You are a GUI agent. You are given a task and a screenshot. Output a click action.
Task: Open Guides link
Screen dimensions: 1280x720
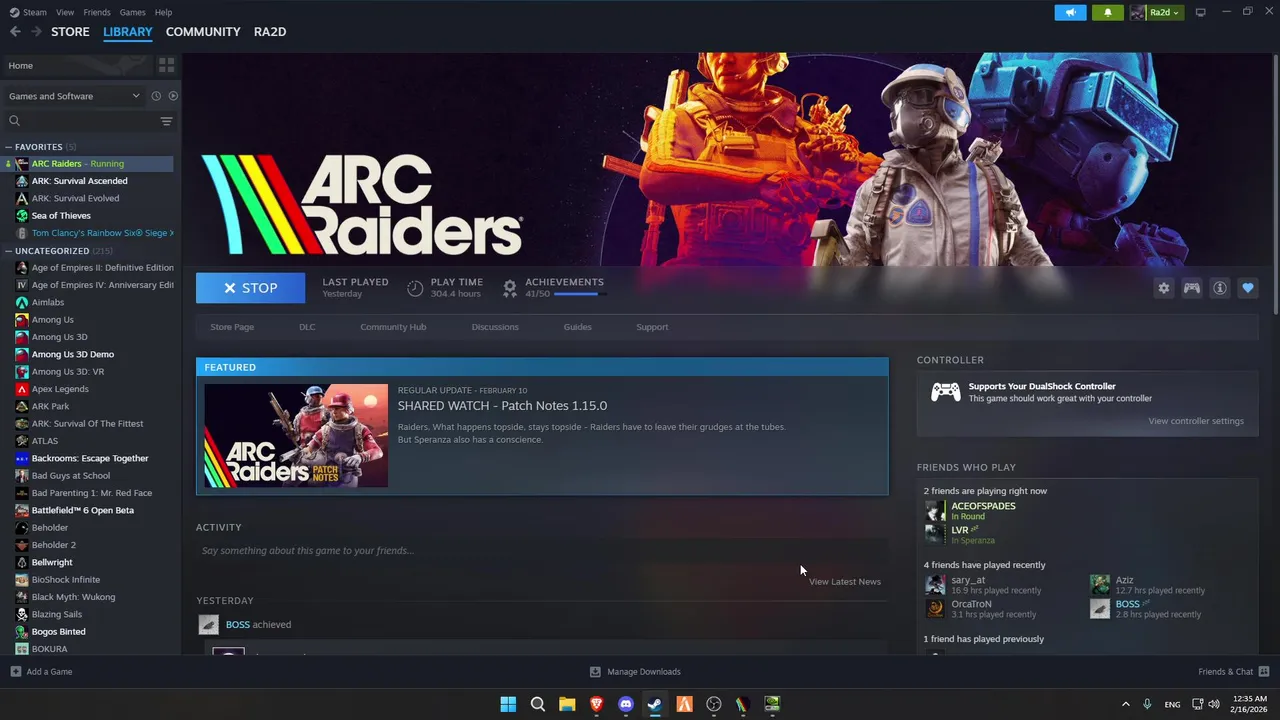(577, 327)
